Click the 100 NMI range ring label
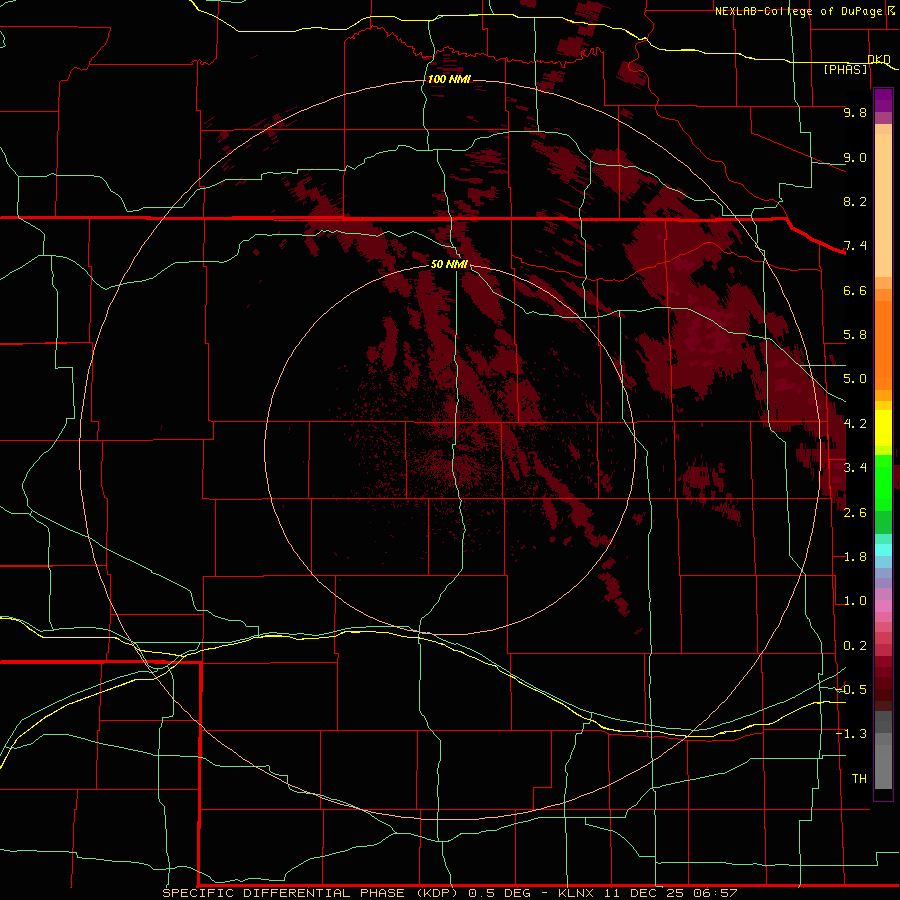Viewport: 900px width, 900px height. click(449, 79)
